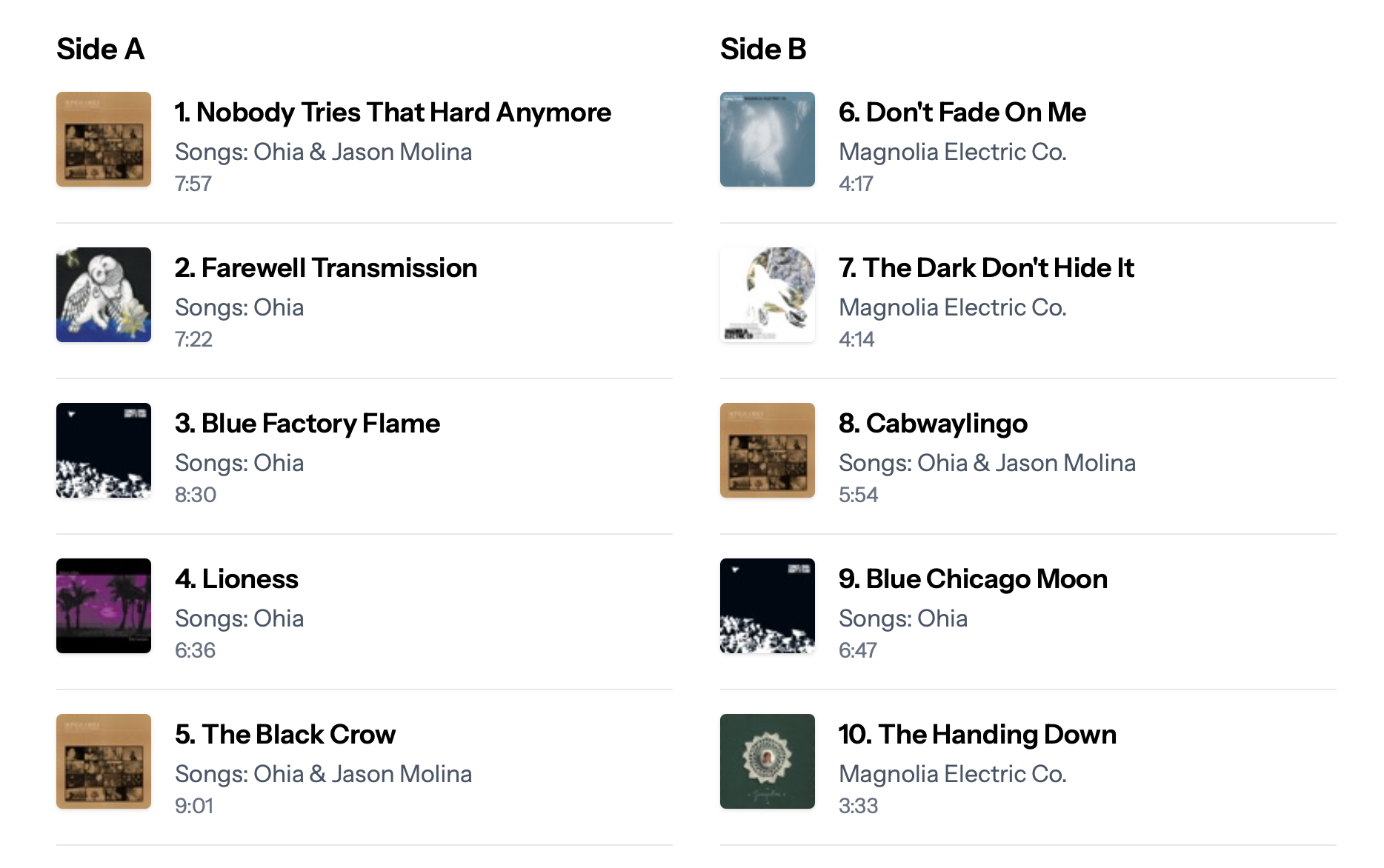Click the Lioness track title
Viewport: 1384px width, 868px height.
point(236,579)
